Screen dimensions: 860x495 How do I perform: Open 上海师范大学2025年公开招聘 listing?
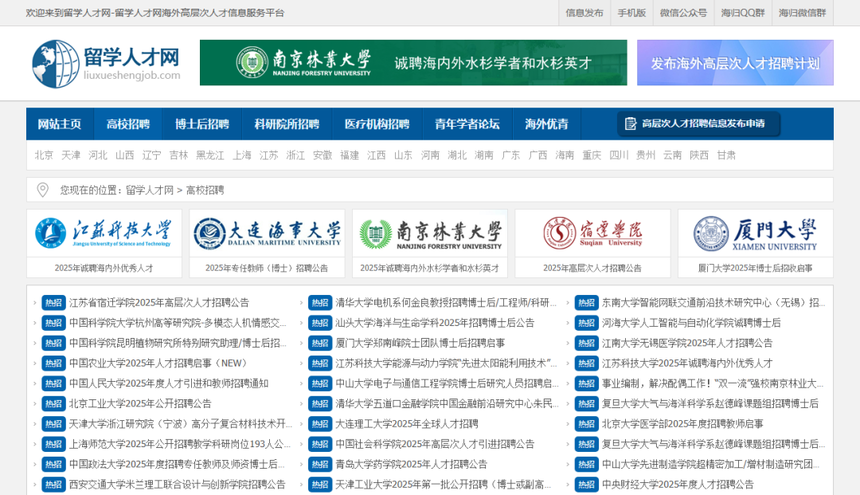[x=179, y=445]
